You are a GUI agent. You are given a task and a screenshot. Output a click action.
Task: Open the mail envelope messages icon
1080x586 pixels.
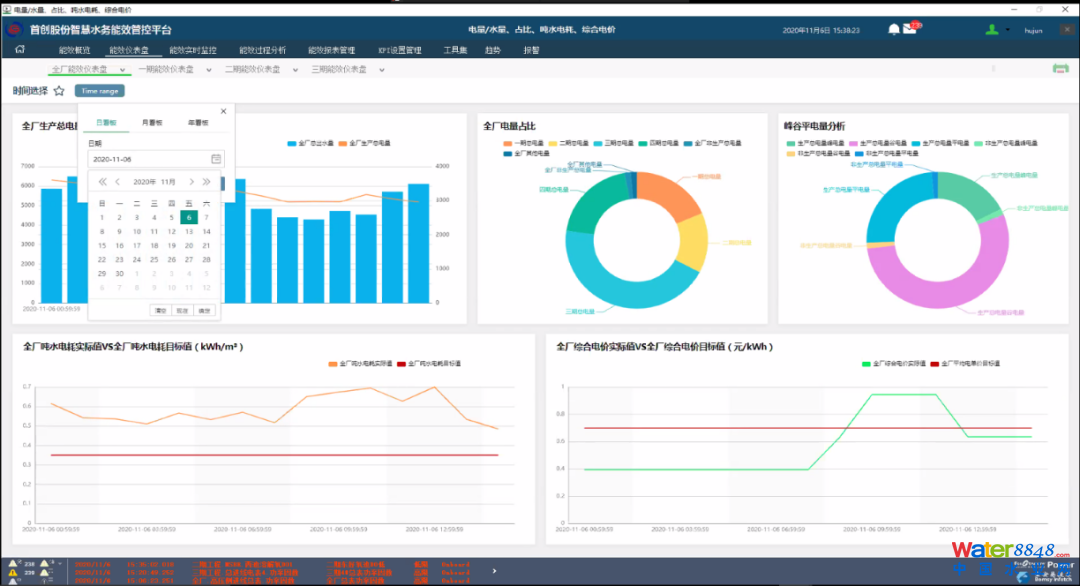point(909,30)
